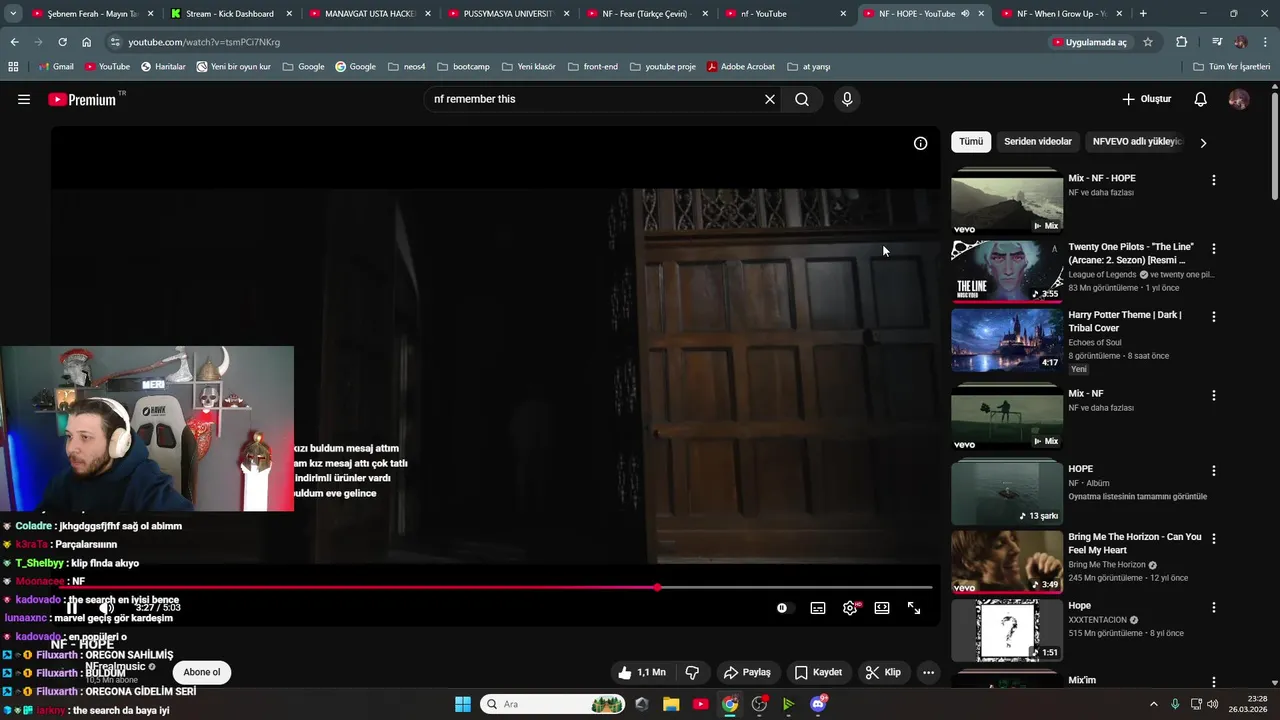Like the video with 1,1 Mn likes

coord(641,672)
